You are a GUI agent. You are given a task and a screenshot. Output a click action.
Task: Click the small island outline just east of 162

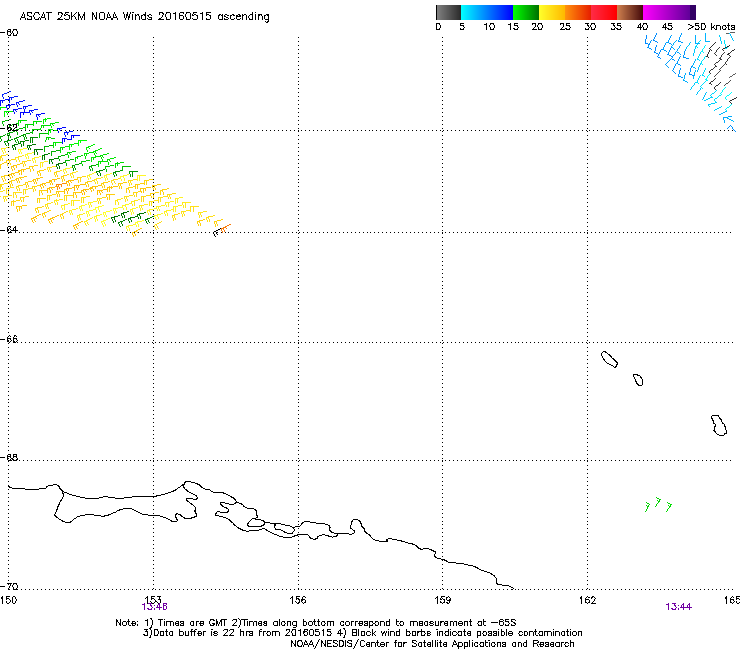[x=609, y=360]
